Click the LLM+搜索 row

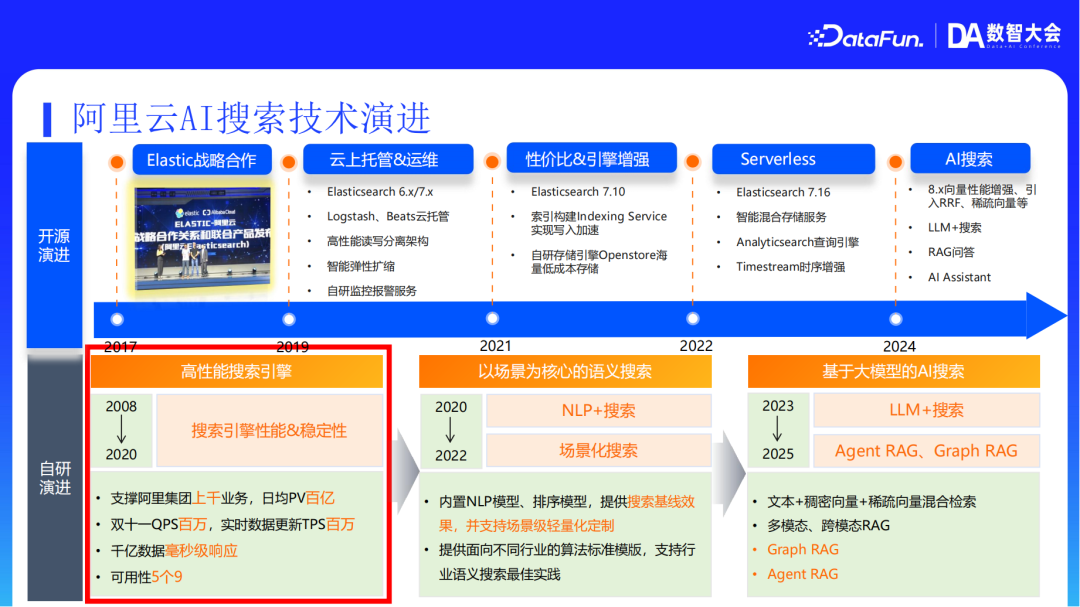tap(927, 410)
